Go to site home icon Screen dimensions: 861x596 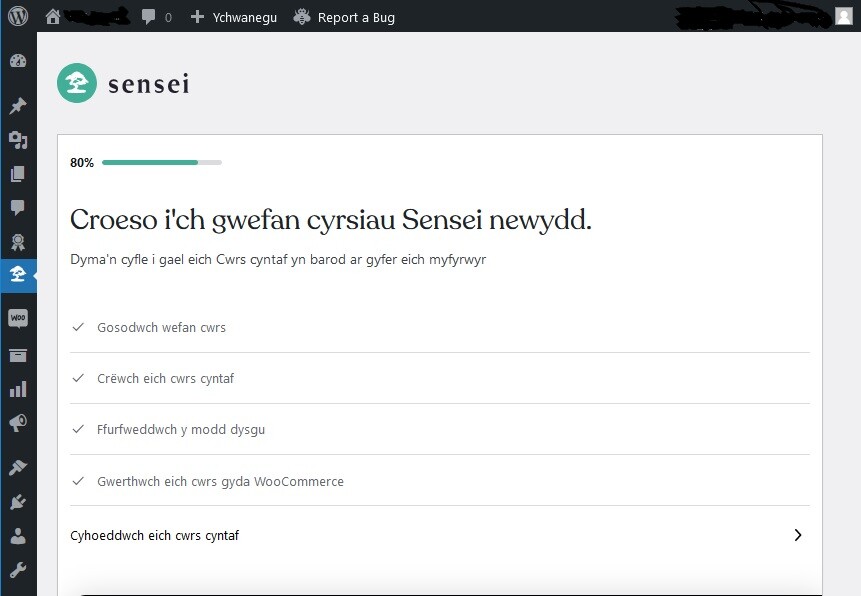pyautogui.click(x=53, y=16)
